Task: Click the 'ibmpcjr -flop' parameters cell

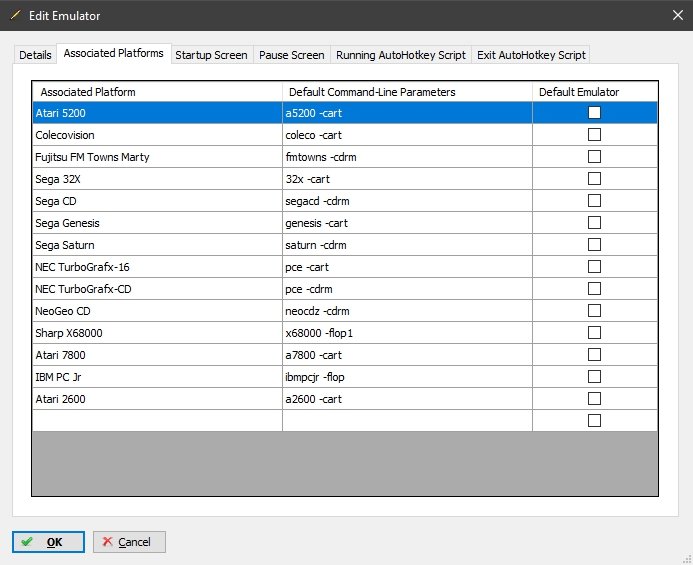Action: pos(407,377)
